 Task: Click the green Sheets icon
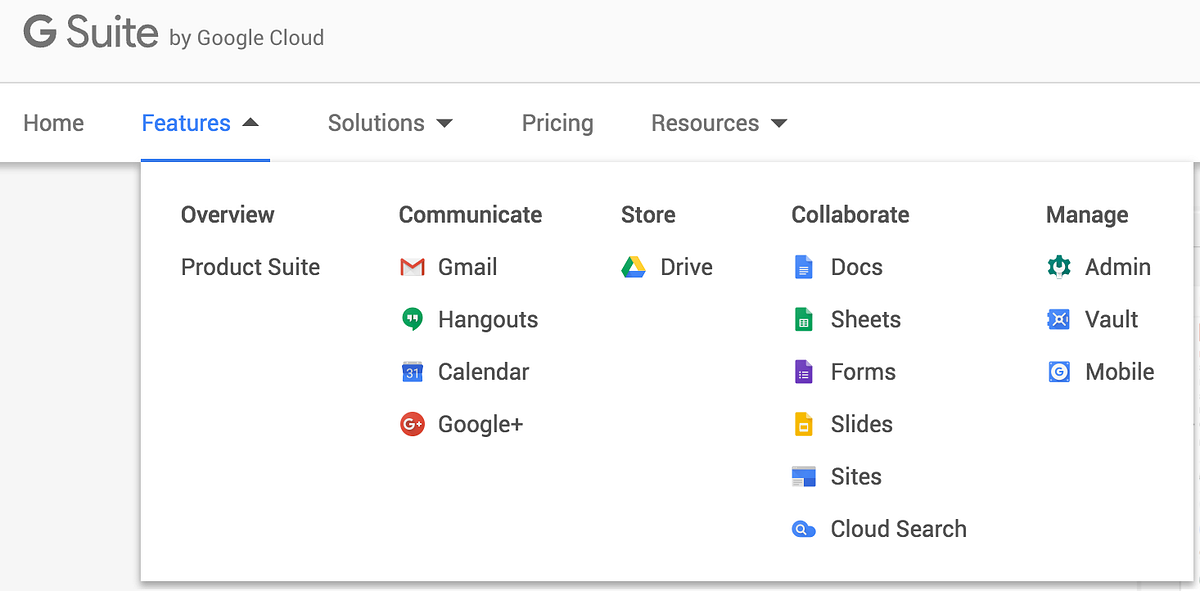pyautogui.click(x=803, y=320)
